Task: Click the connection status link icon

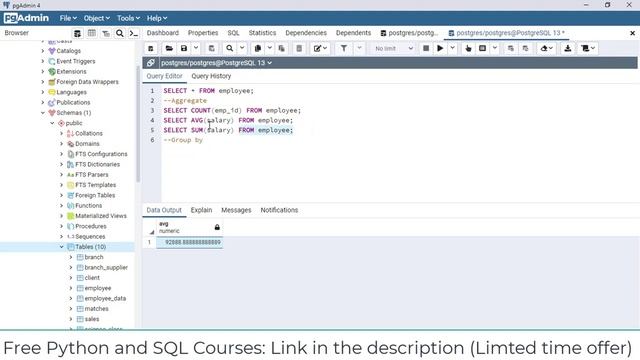Action: 151,63
